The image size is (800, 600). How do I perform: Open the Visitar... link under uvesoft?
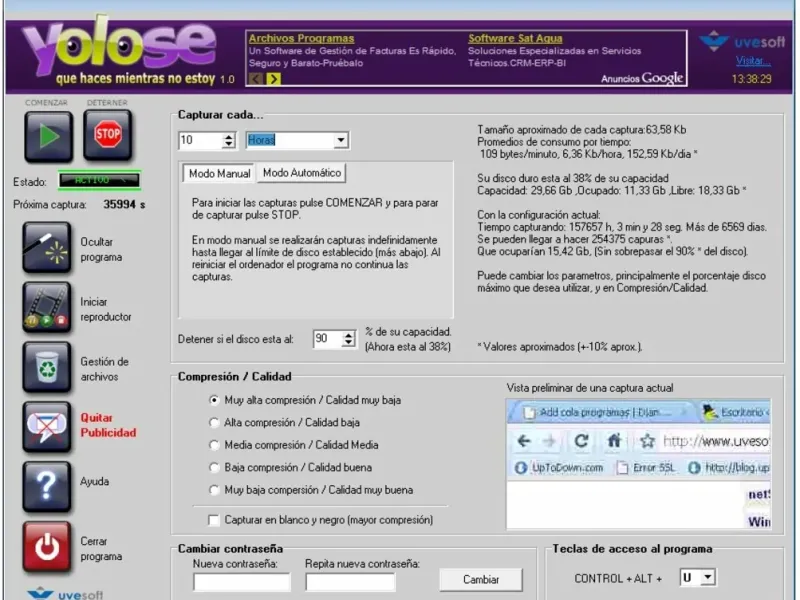(x=753, y=61)
